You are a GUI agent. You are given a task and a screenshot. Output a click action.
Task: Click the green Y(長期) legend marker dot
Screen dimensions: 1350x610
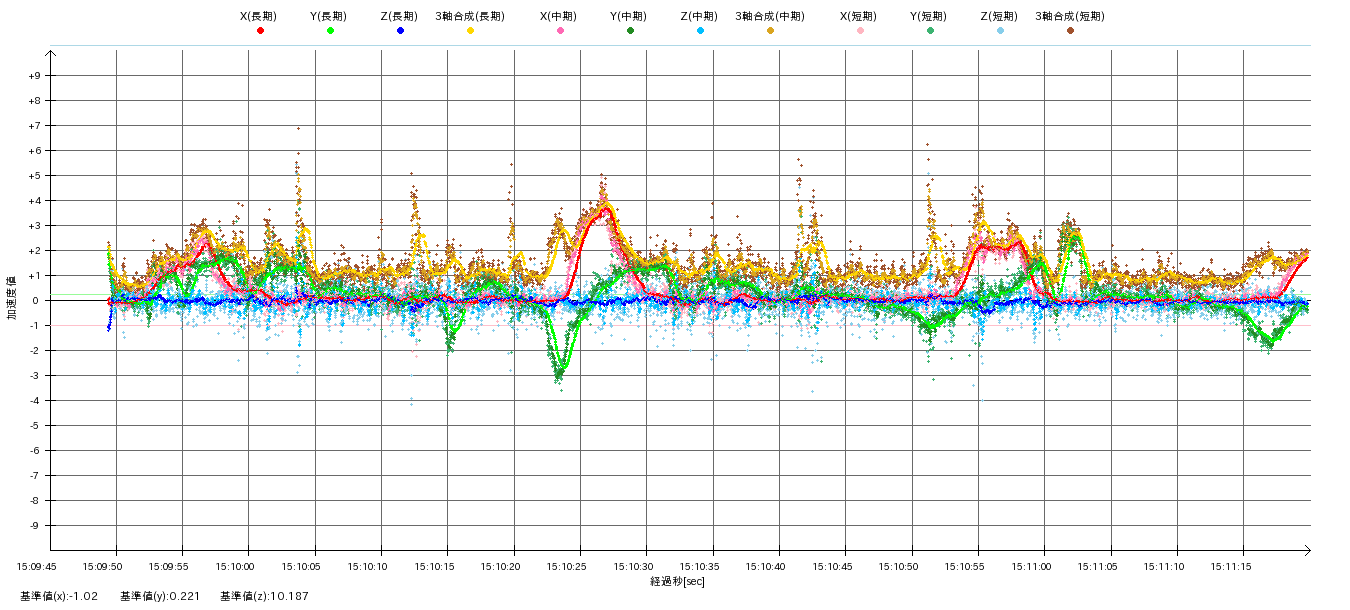tap(330, 31)
